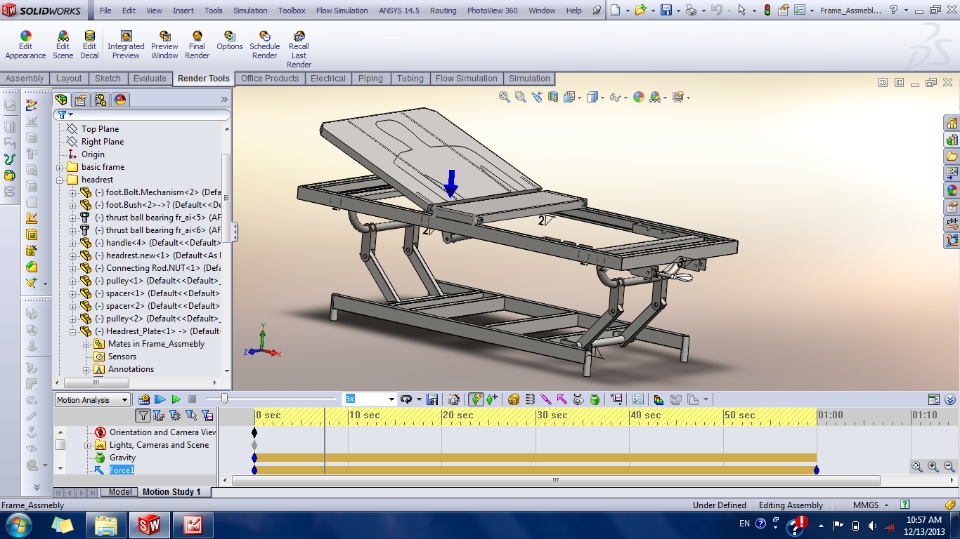Select the Force1 item in motion tree
960x539 pixels.
coord(121,470)
